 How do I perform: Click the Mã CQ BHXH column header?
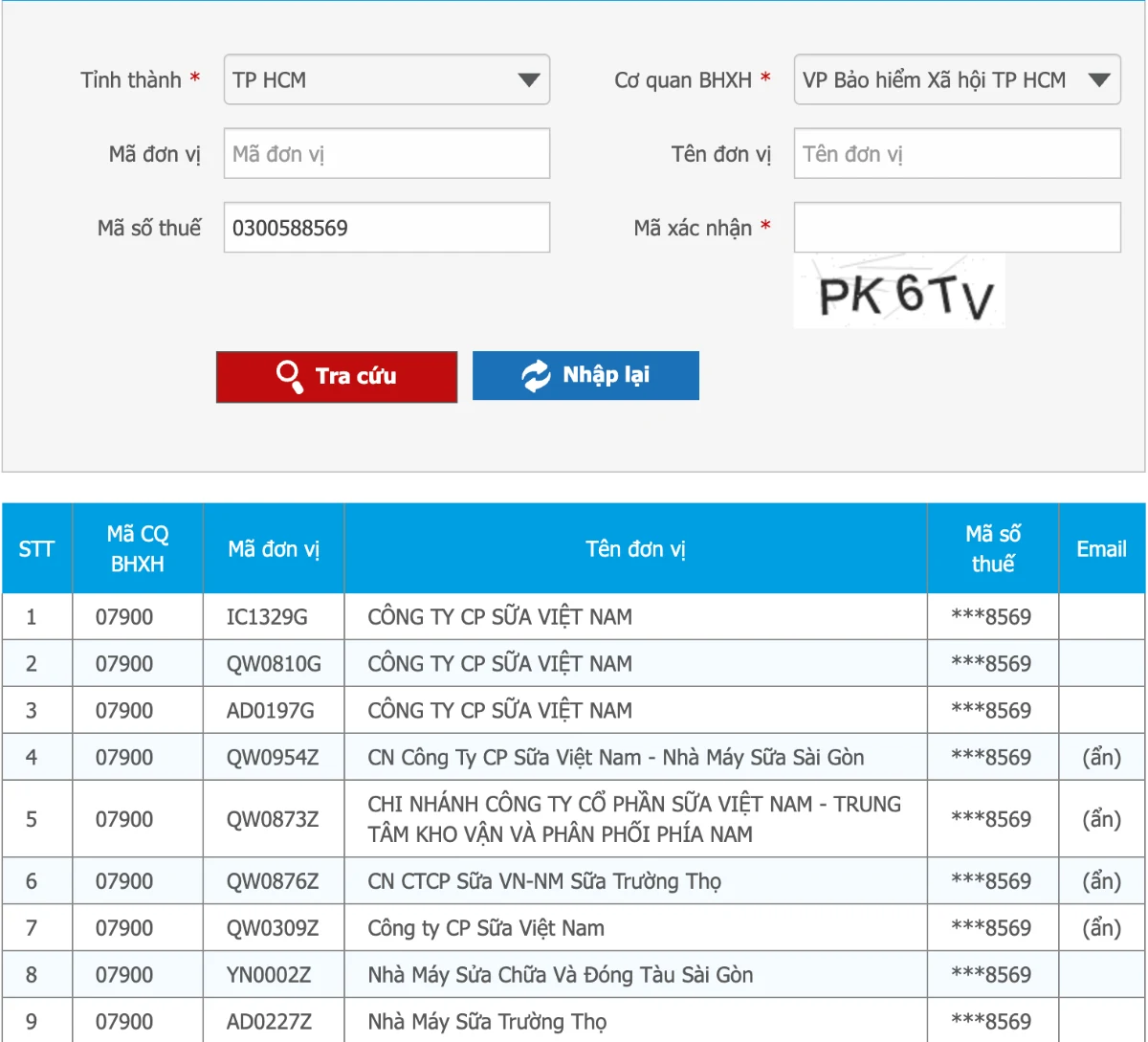138,548
